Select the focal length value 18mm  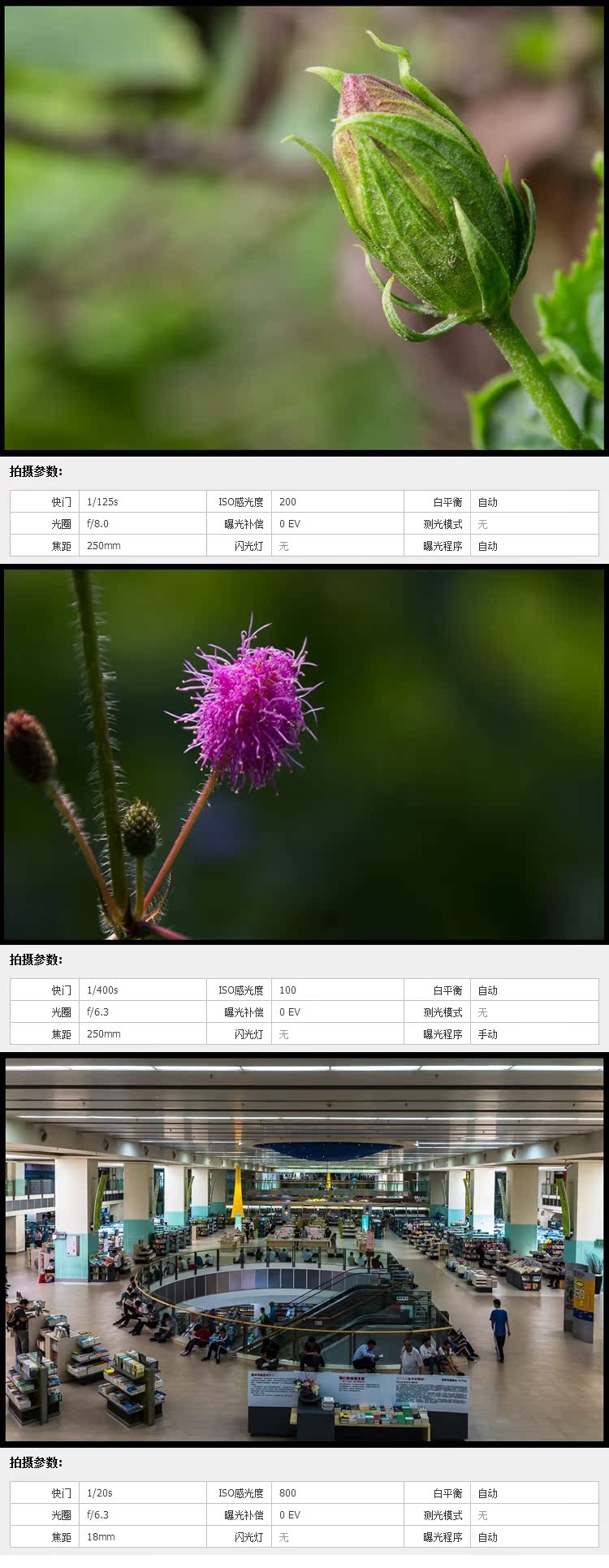(101, 1537)
